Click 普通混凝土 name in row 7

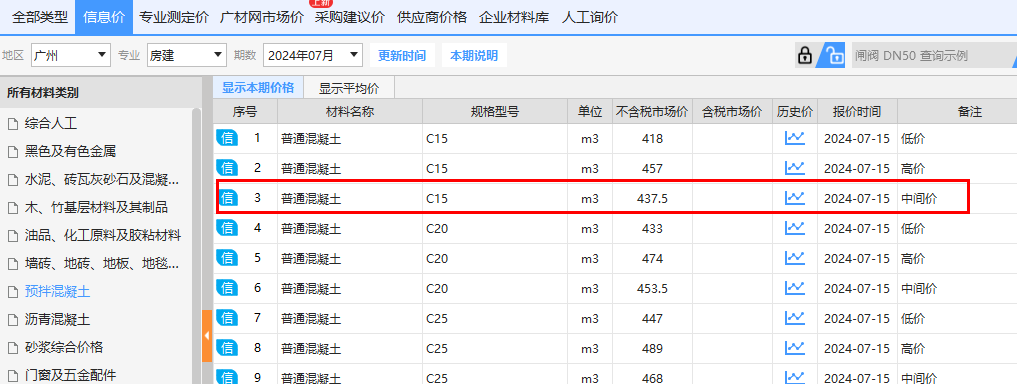311,319
